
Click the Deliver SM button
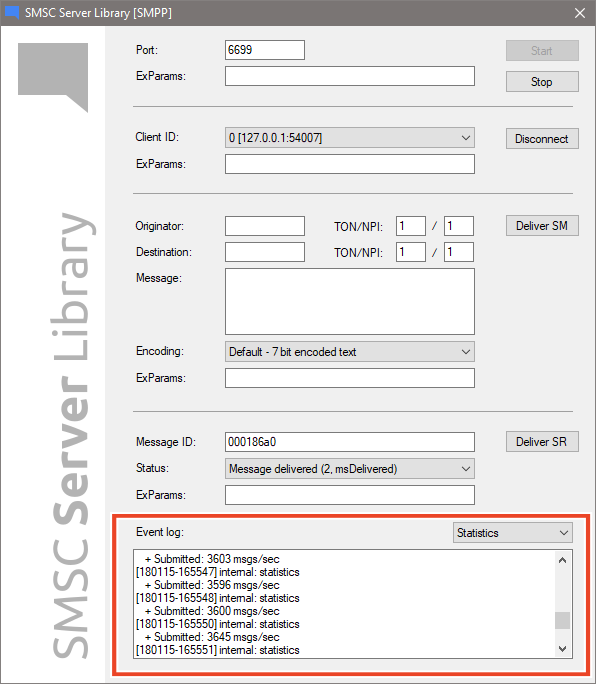click(542, 226)
